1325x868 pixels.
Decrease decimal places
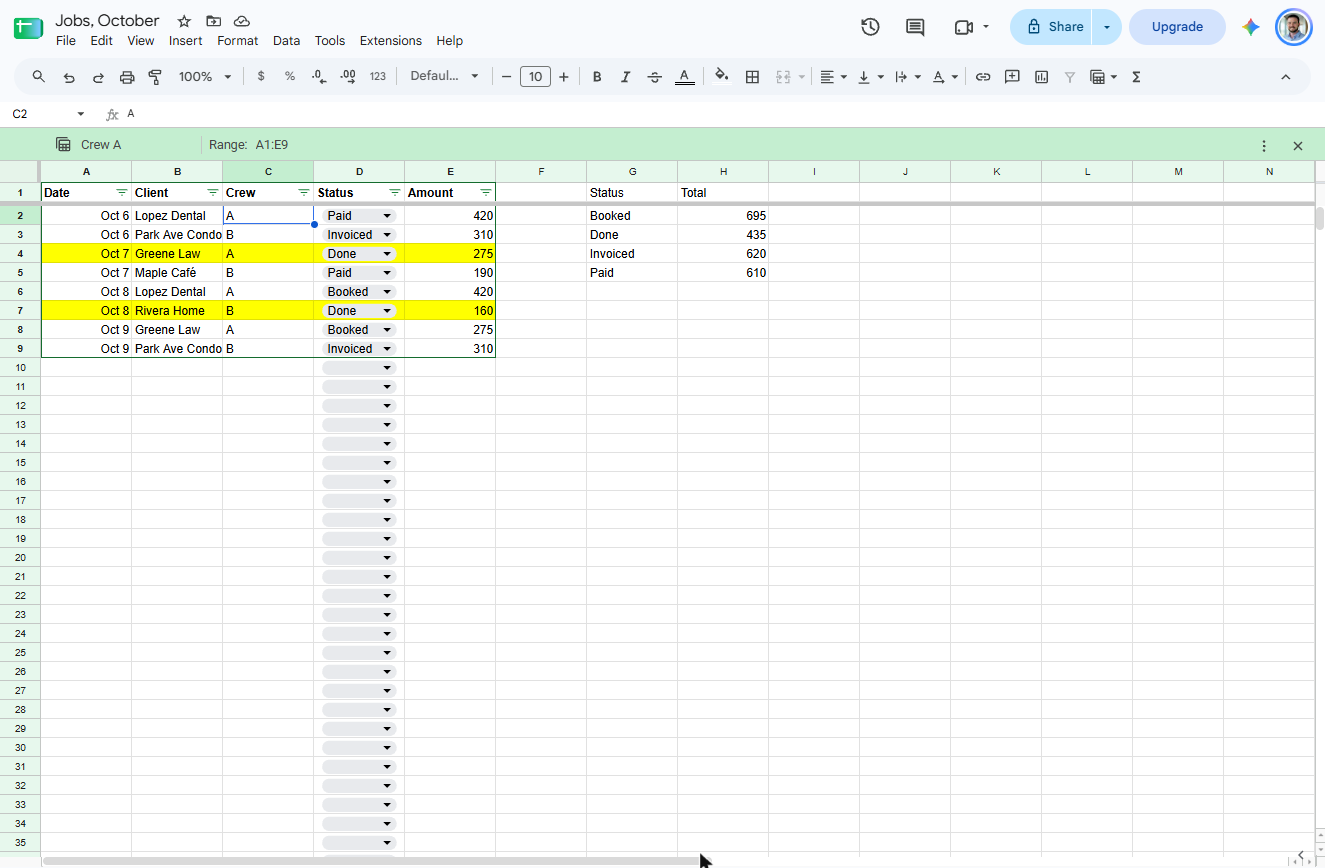pyautogui.click(x=319, y=77)
